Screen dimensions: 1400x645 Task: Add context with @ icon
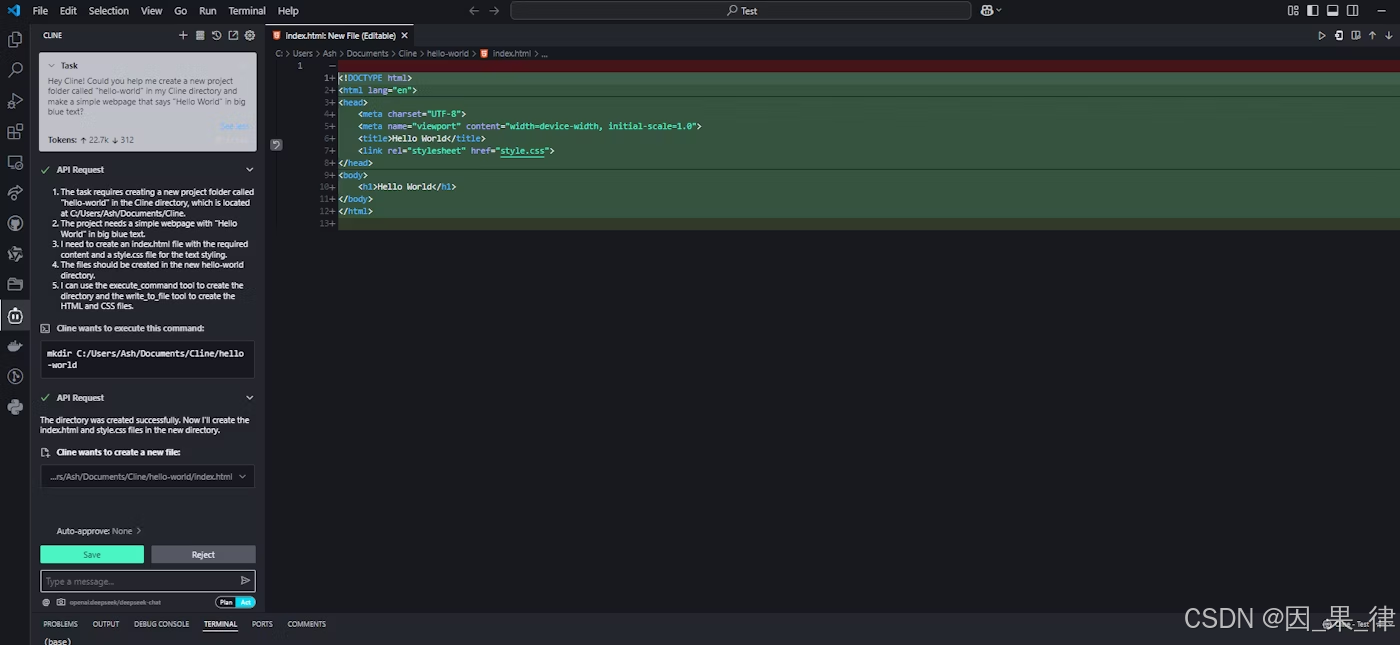(x=46, y=602)
